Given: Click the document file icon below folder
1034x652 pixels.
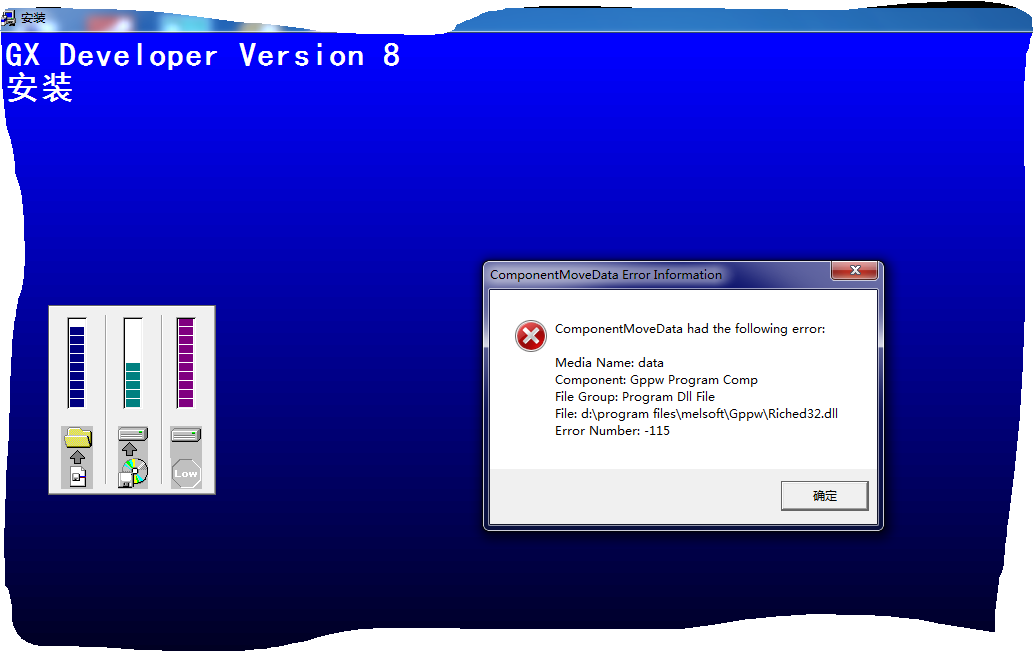Looking at the screenshot, I should click(78, 476).
